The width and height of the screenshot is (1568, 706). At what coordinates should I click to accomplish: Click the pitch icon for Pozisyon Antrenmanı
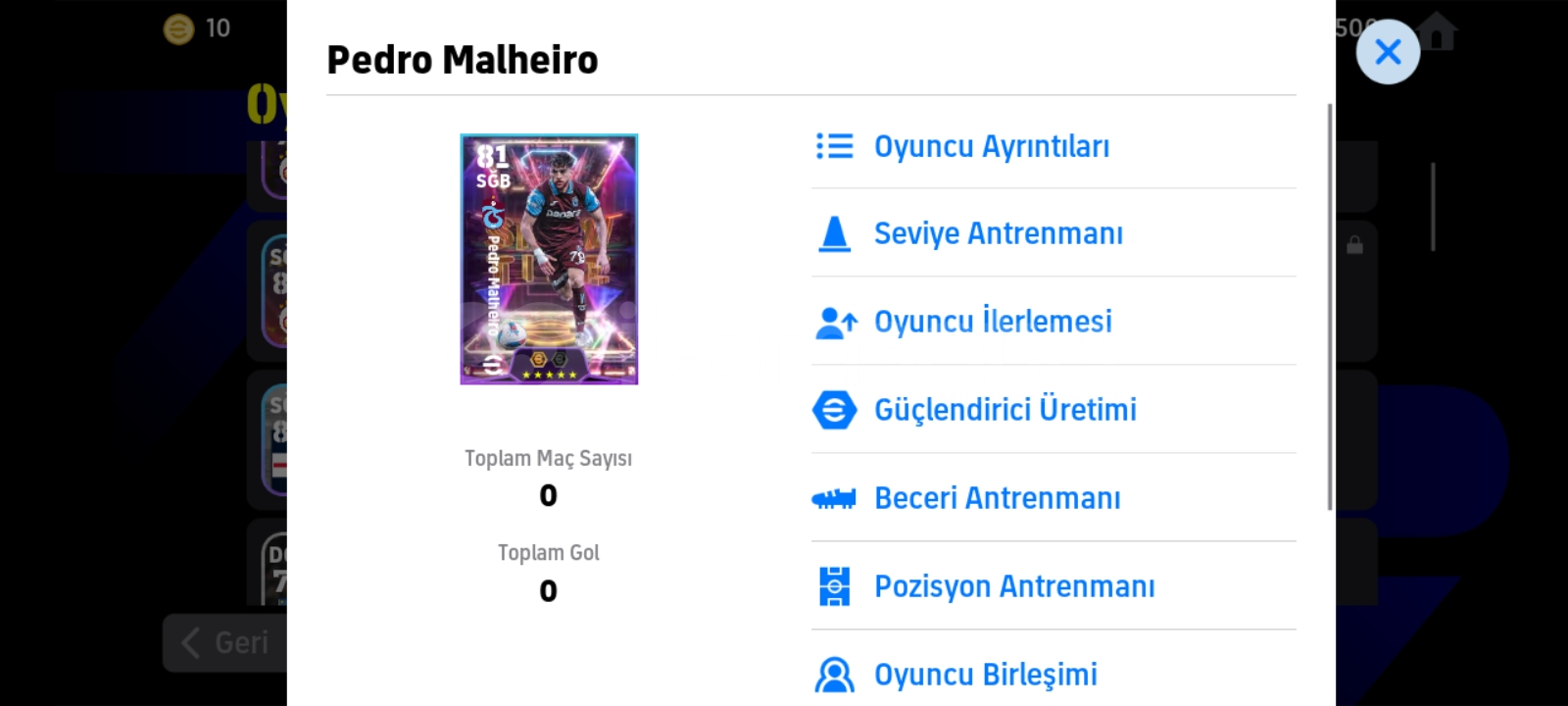tap(834, 586)
